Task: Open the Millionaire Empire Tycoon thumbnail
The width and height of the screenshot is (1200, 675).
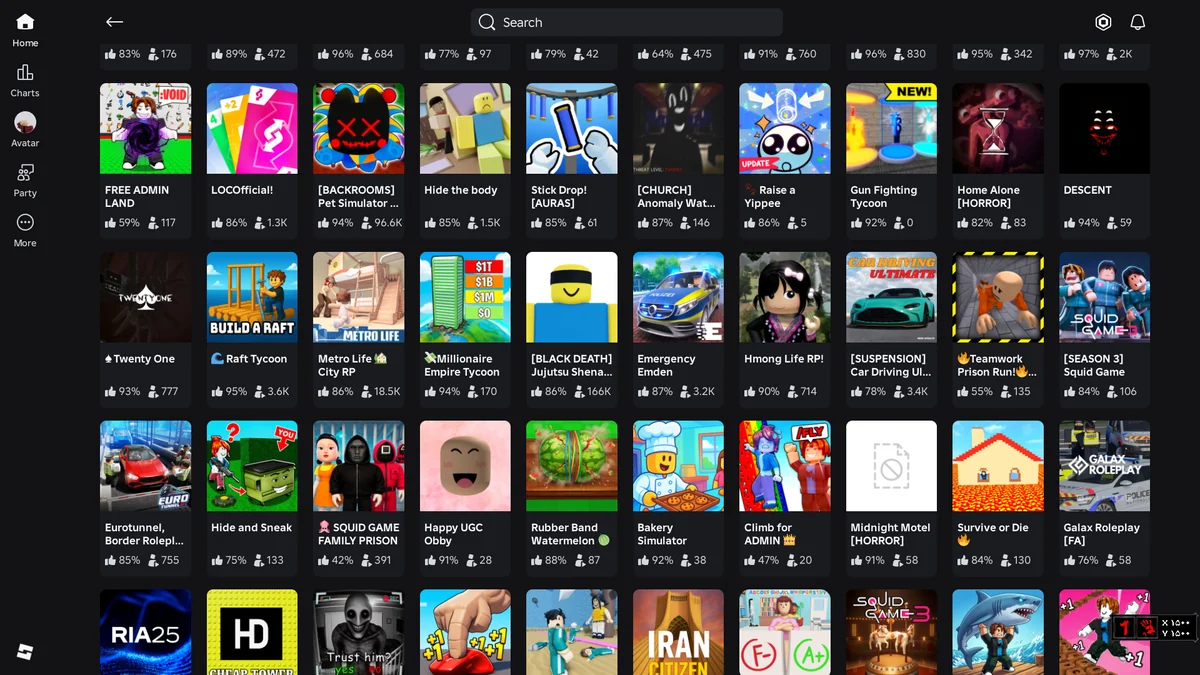Action: 465,297
